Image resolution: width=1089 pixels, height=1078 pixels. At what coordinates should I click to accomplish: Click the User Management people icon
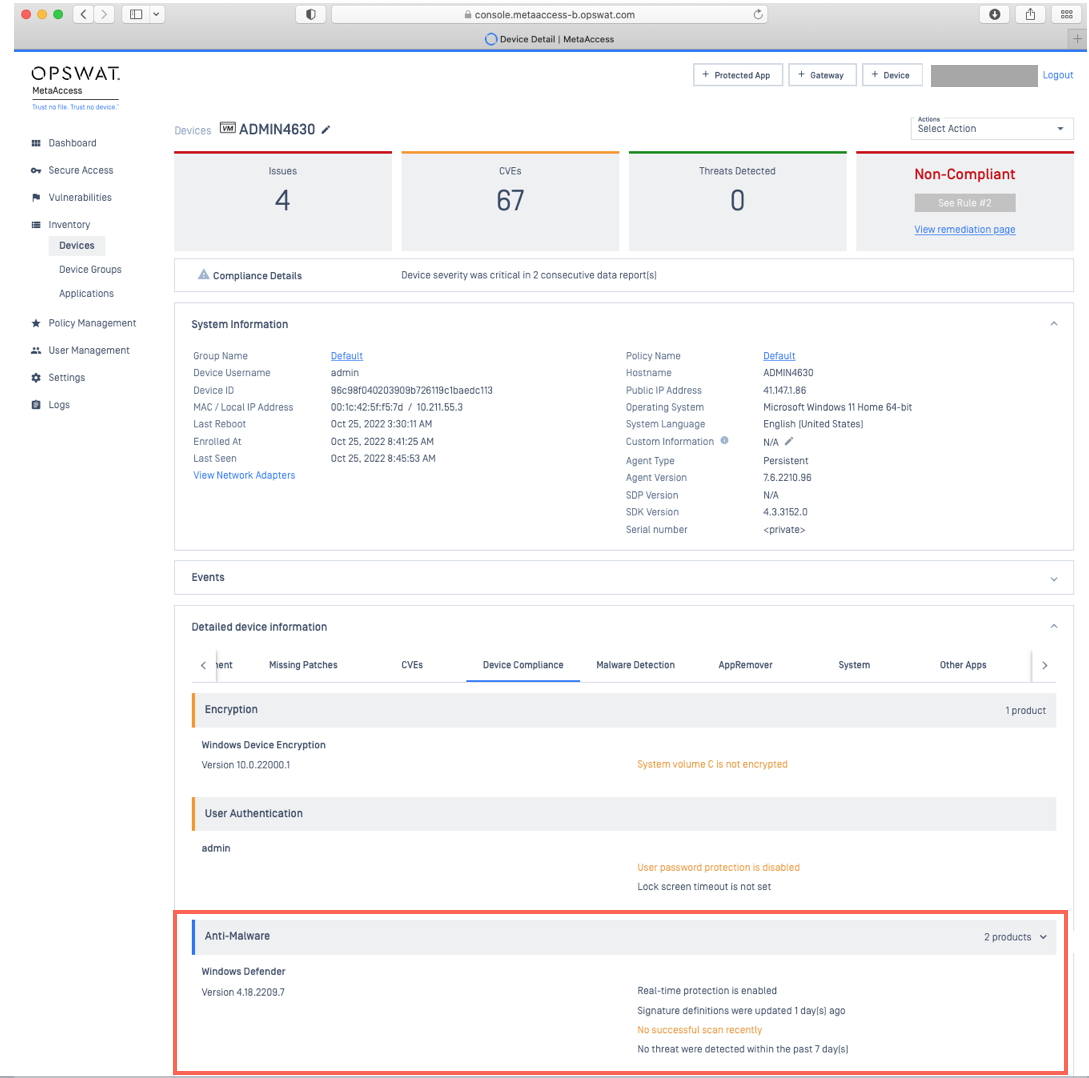coord(36,350)
